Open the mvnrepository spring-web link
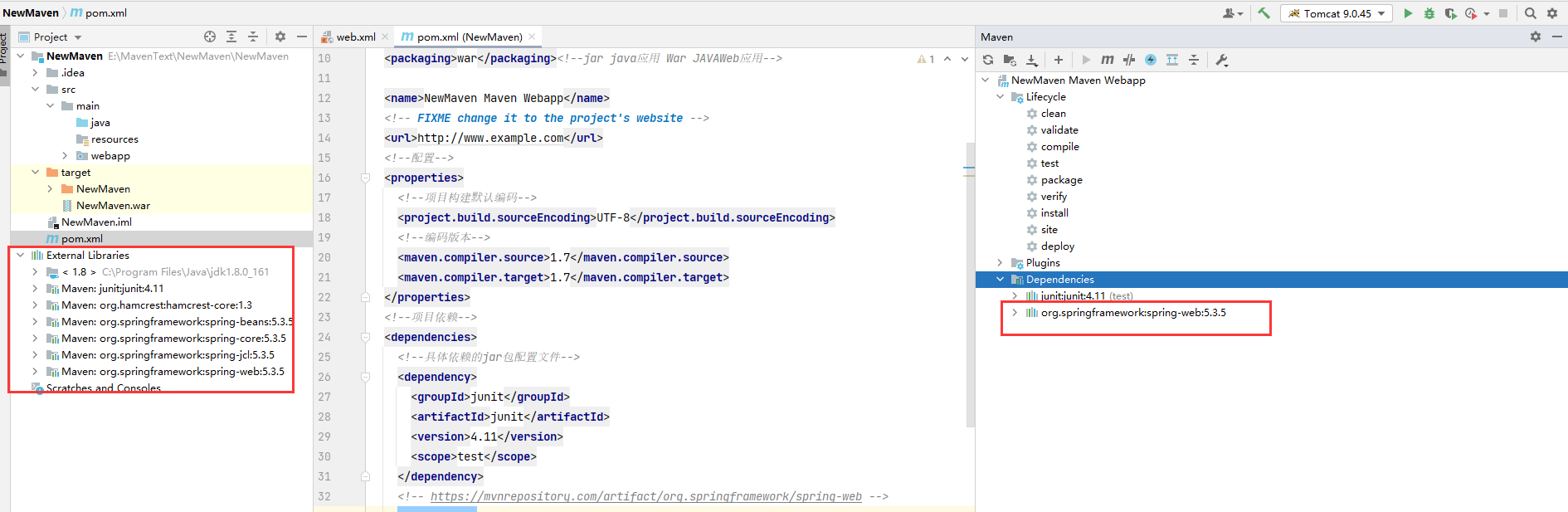The image size is (1568, 512). 645,496
